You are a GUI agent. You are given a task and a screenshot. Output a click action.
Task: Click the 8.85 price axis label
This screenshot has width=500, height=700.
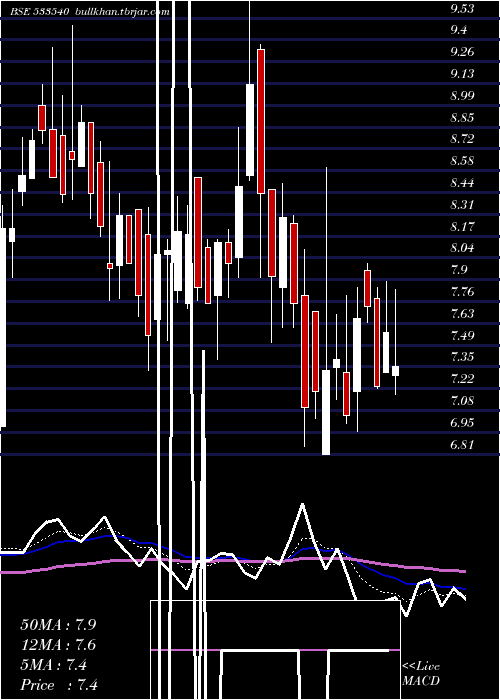(x=462, y=117)
